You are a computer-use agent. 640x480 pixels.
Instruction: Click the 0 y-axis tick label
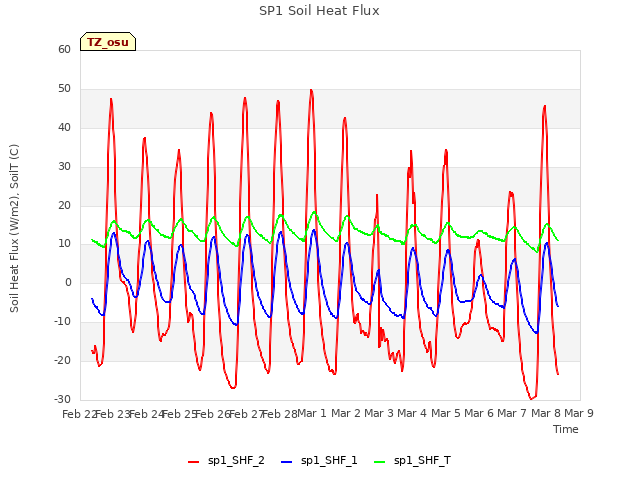pos(68,283)
